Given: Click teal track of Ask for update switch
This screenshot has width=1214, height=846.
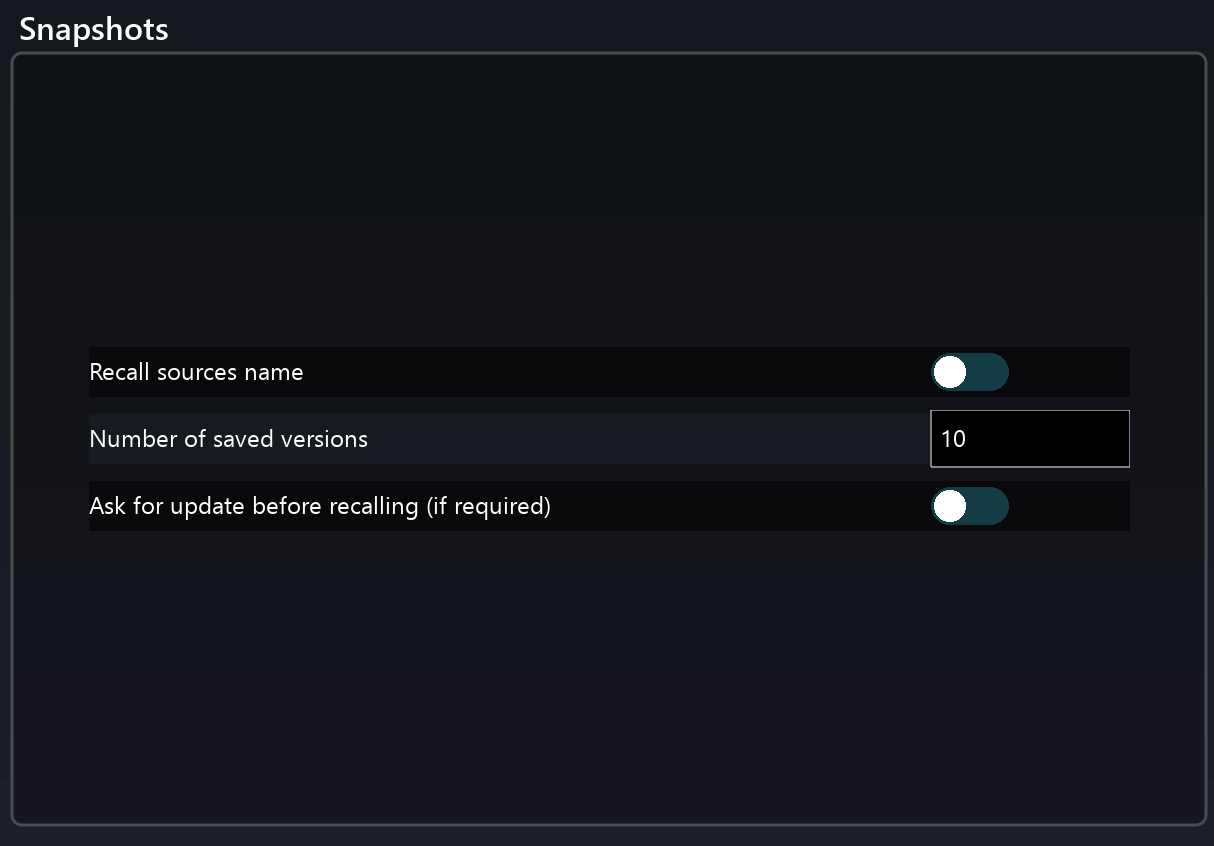Looking at the screenshot, I should pos(990,507).
